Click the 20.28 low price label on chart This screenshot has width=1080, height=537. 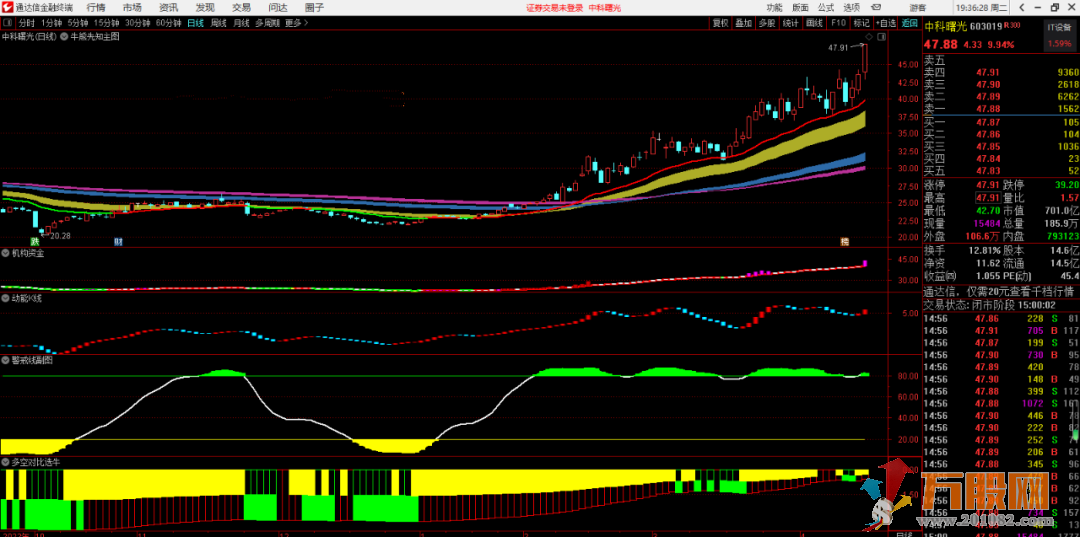tap(61, 235)
